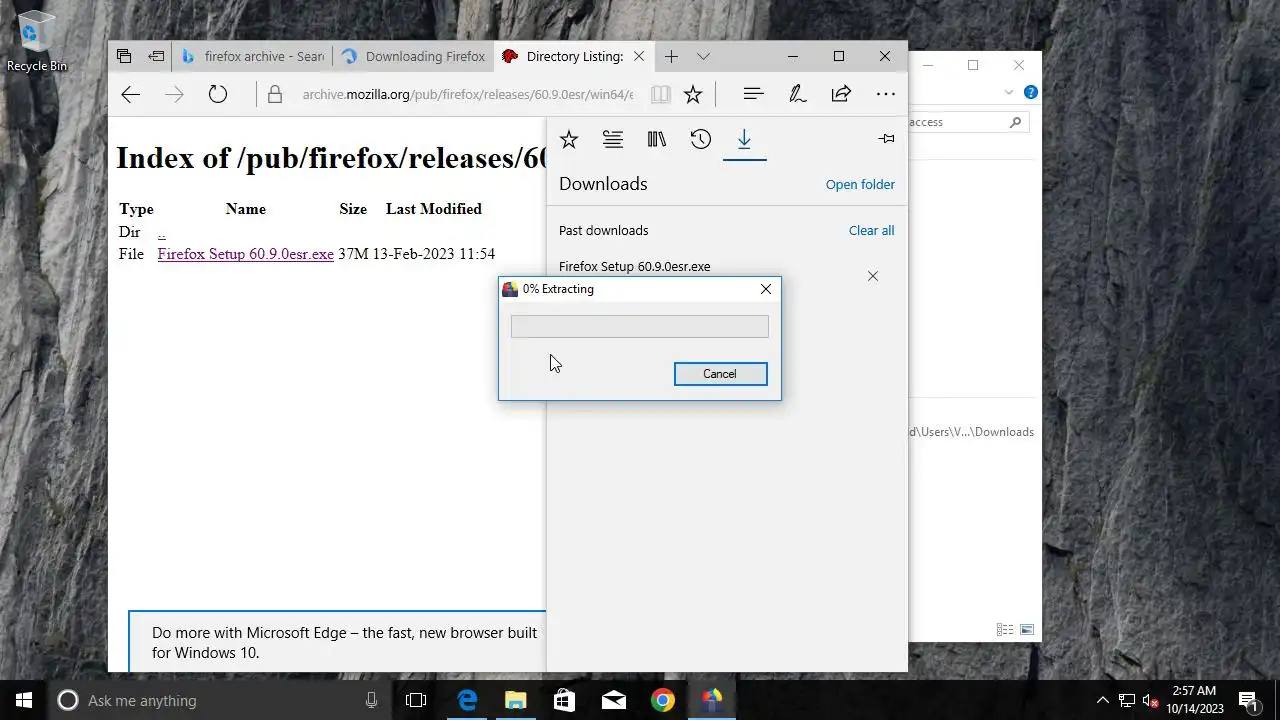Open Edge from the taskbar
The image size is (1280, 720).
click(467, 700)
